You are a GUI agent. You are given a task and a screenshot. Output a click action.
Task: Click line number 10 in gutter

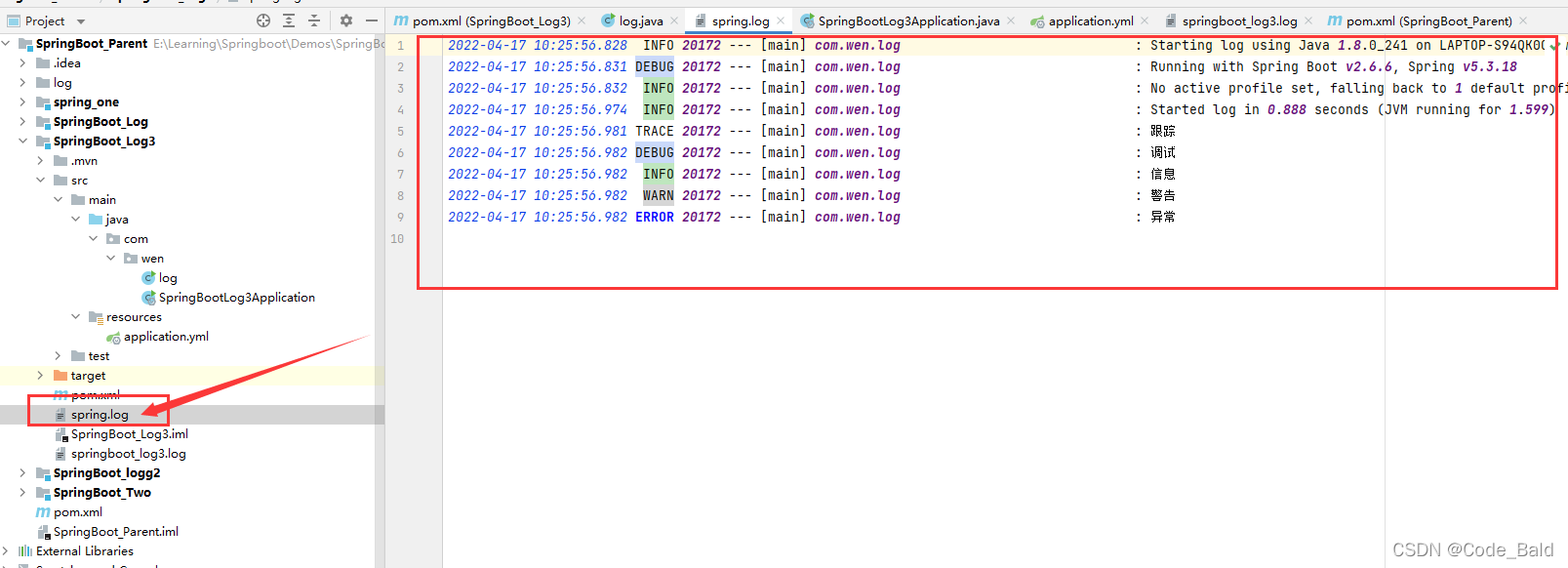[x=397, y=238]
